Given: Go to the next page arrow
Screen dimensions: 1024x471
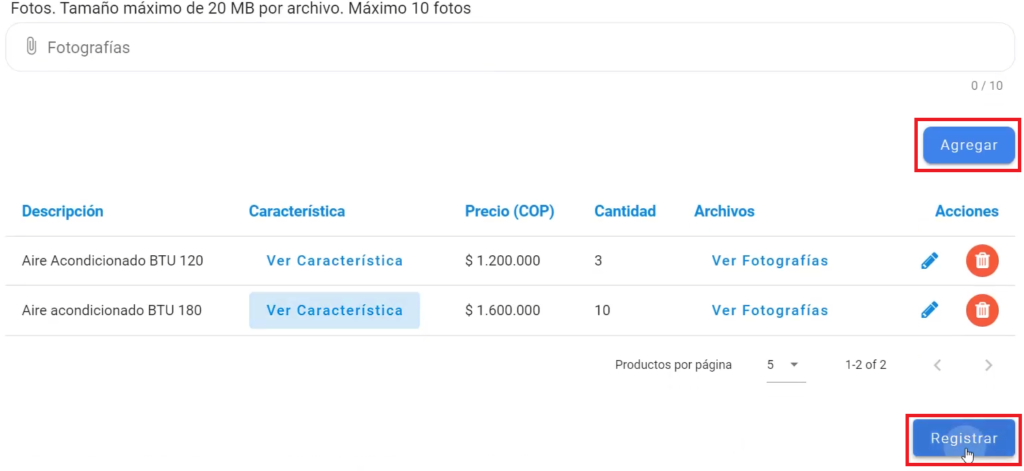Looking at the screenshot, I should pyautogui.click(x=989, y=365).
